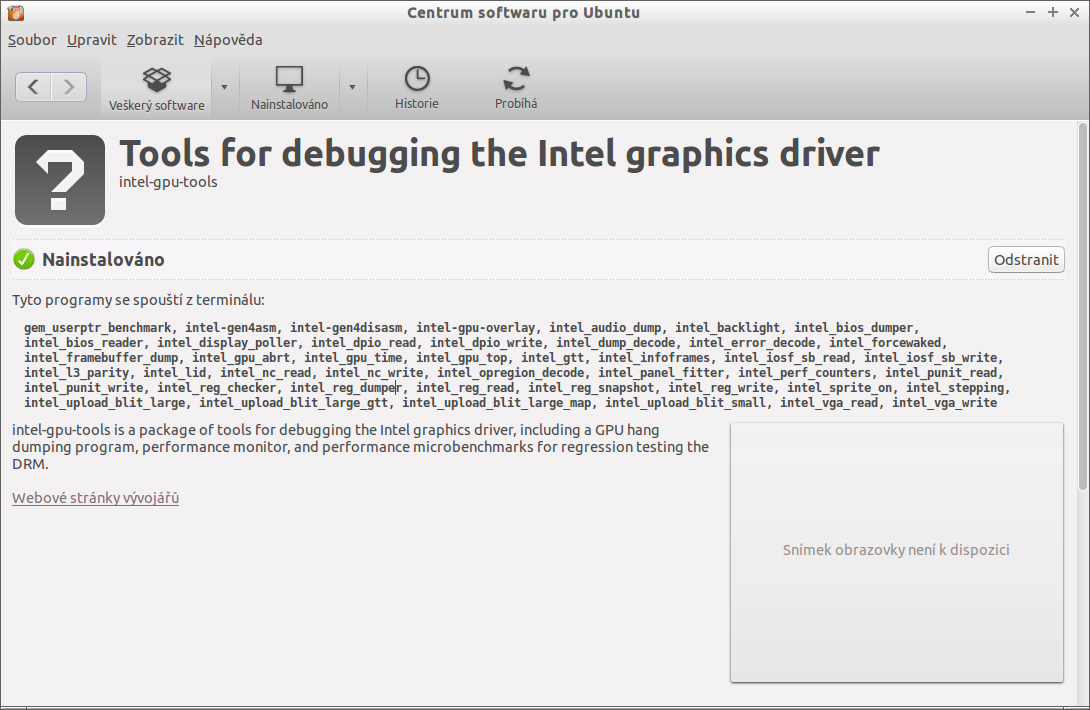Click the back navigation arrow

(x=33, y=87)
